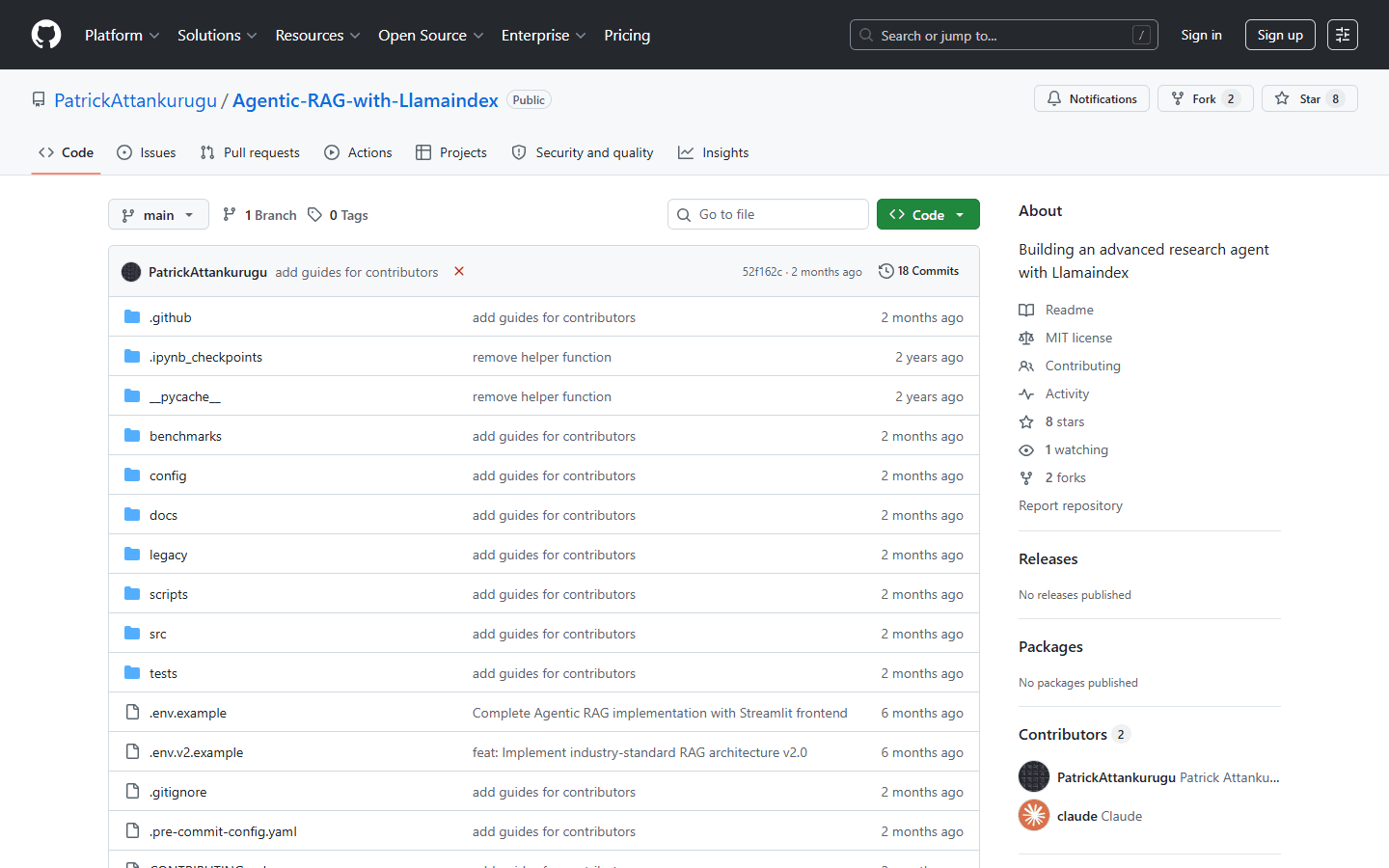Switch to the Insights tab
The height and width of the screenshot is (868, 1389).
tap(714, 152)
